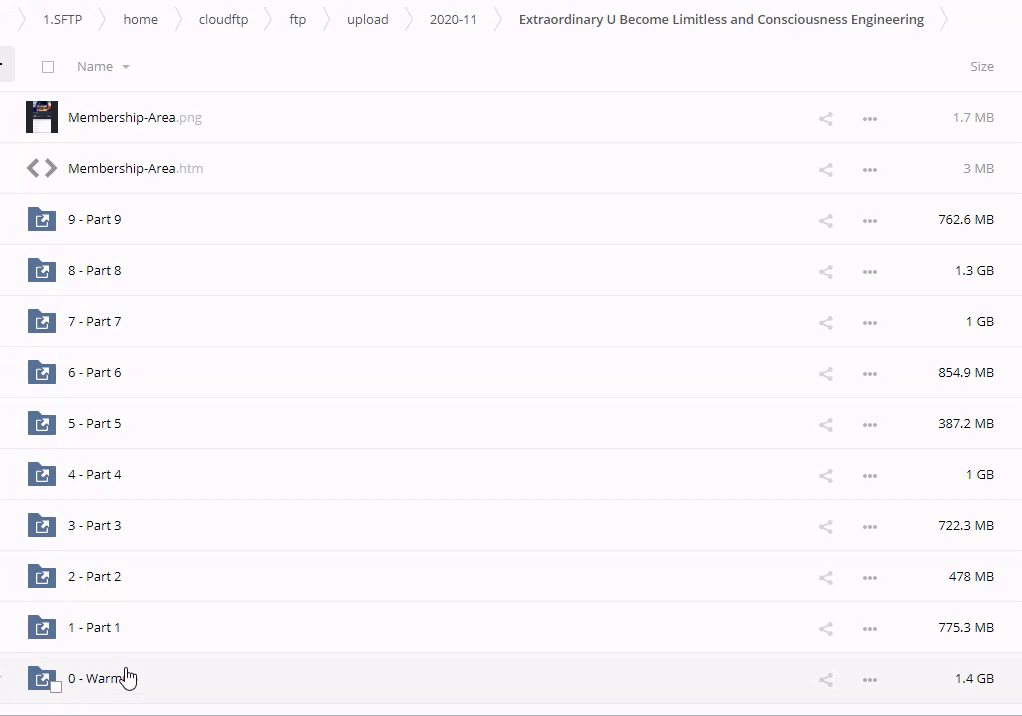
Task: Click share icon on 6 - Part 6 row
Action: pos(825,373)
